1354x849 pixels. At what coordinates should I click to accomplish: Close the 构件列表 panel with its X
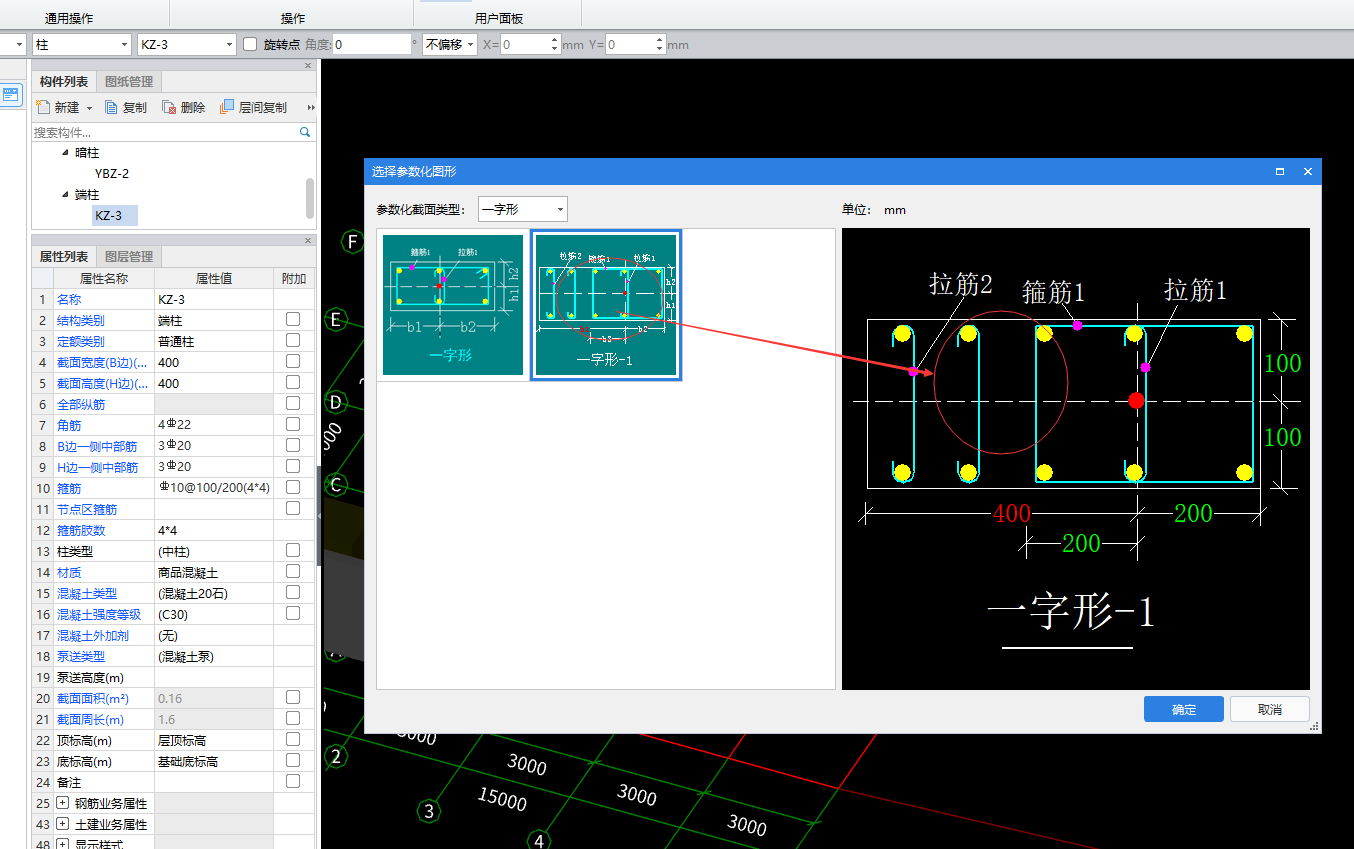click(307, 68)
